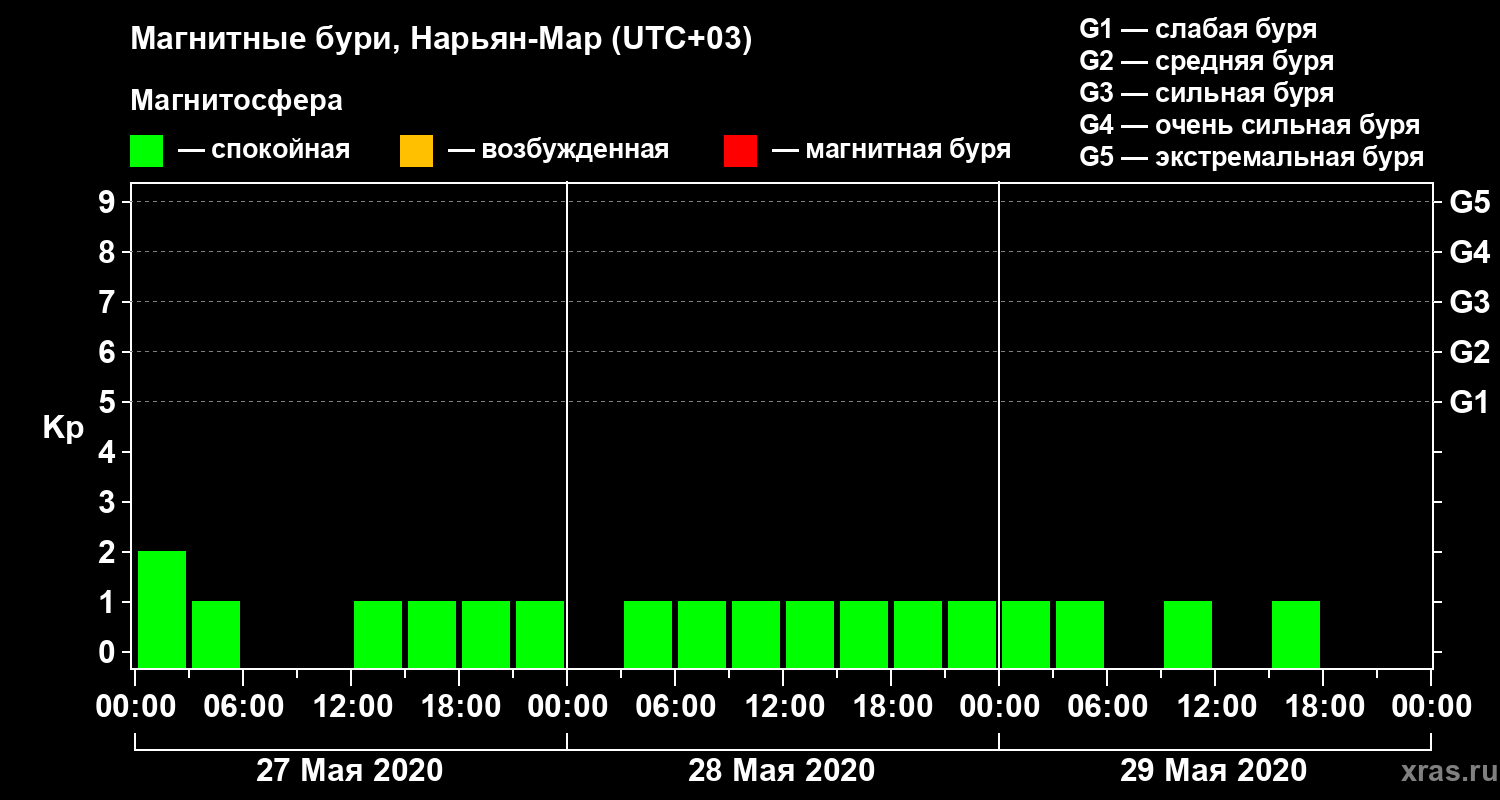
Task: Click the green 'спокойная' legend swatch
Action: pyautogui.click(x=146, y=151)
